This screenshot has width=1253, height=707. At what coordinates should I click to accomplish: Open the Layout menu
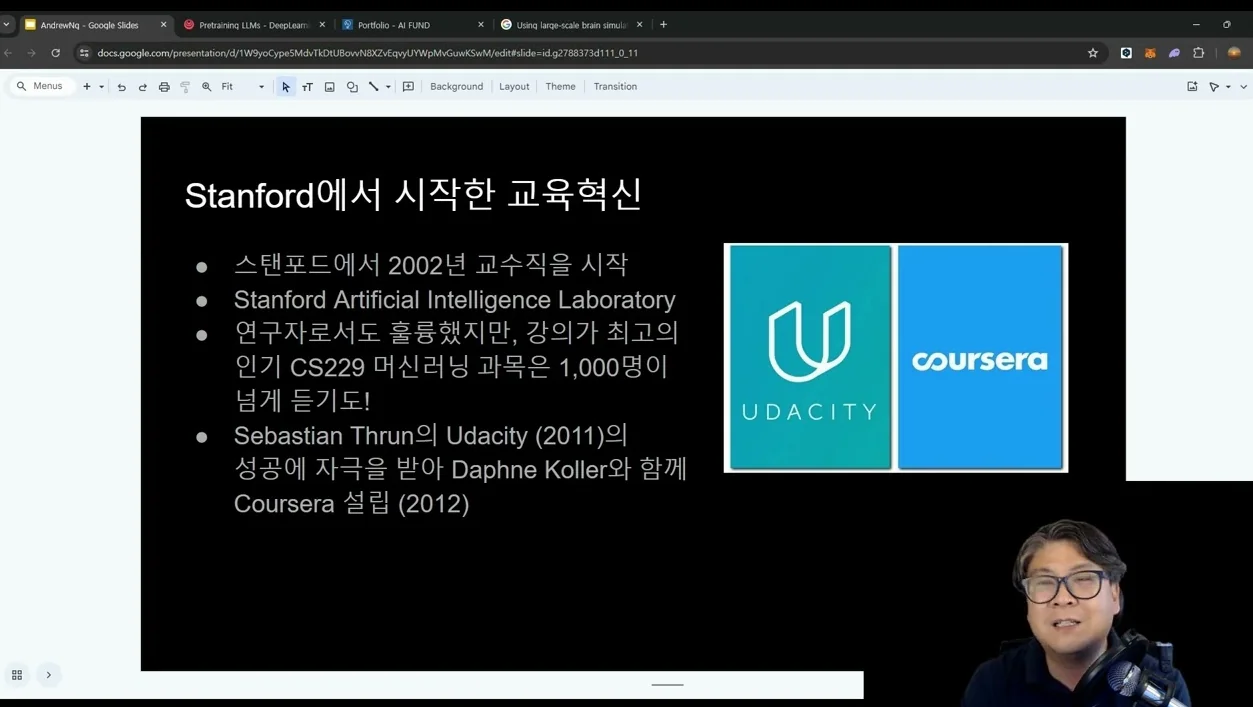pos(514,87)
